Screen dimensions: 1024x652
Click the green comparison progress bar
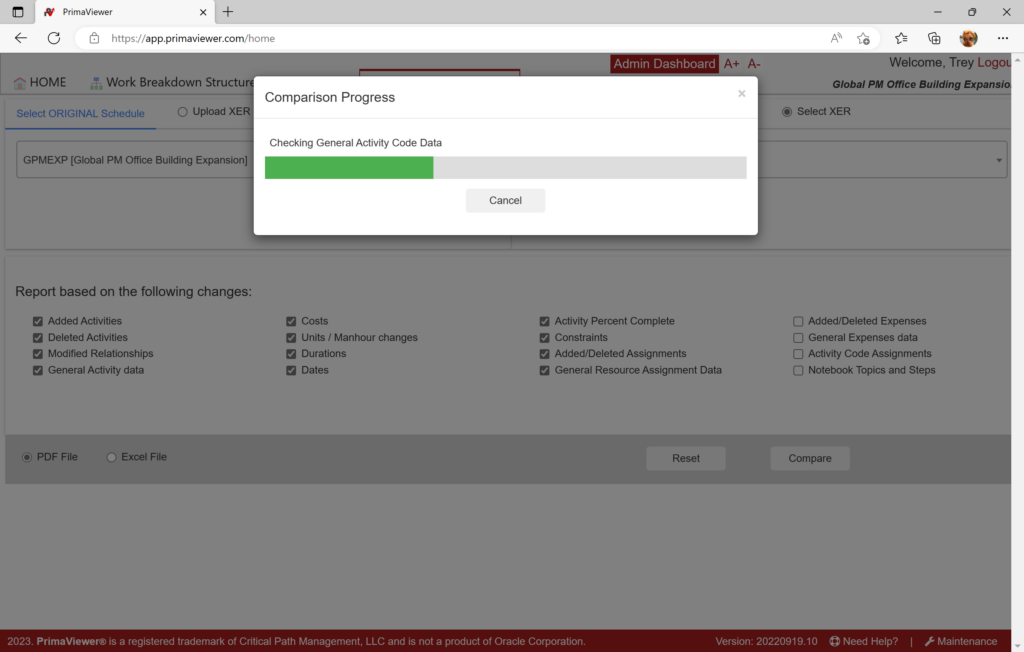[348, 167]
